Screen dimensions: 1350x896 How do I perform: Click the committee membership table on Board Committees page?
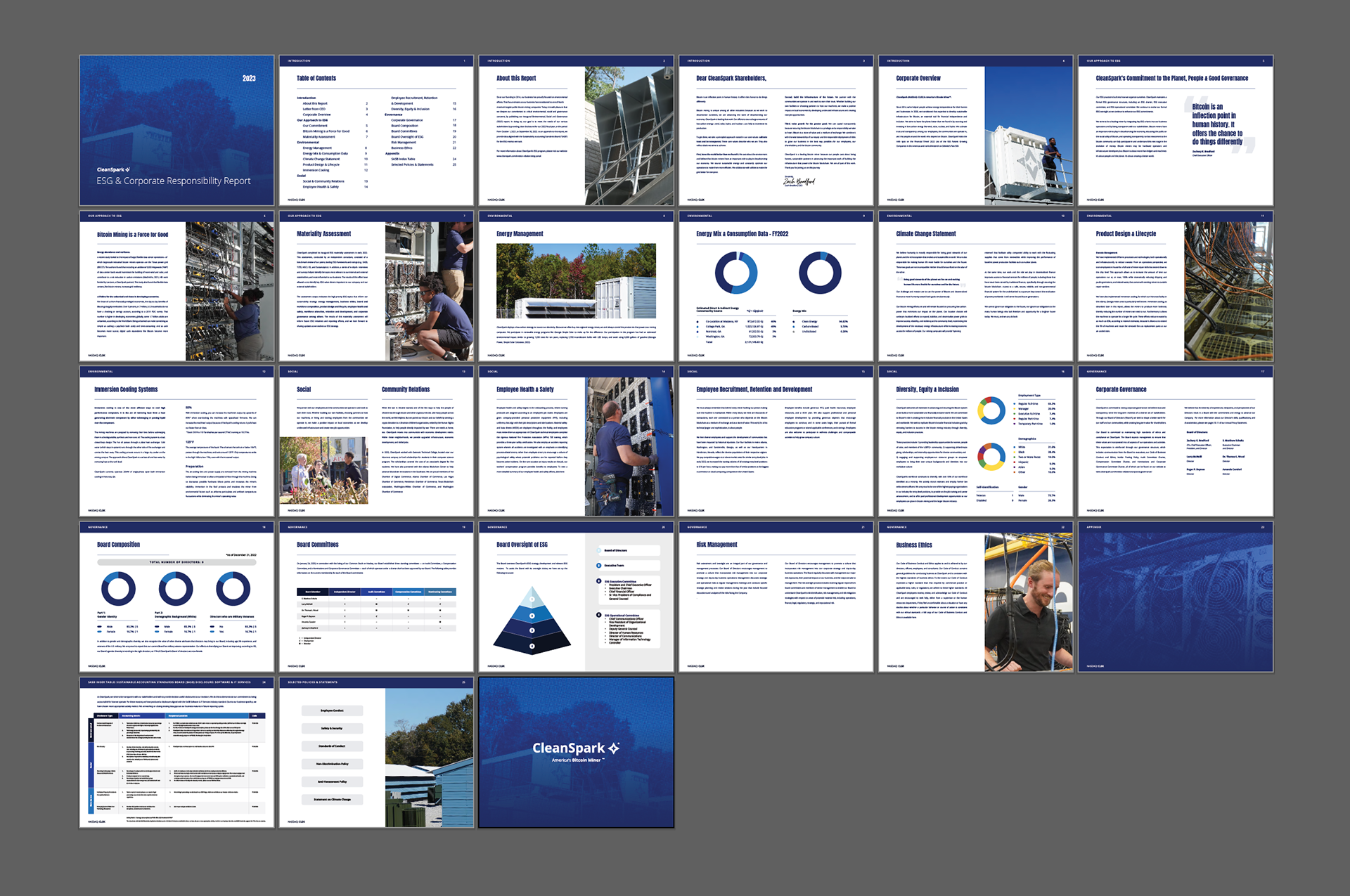[x=376, y=610]
